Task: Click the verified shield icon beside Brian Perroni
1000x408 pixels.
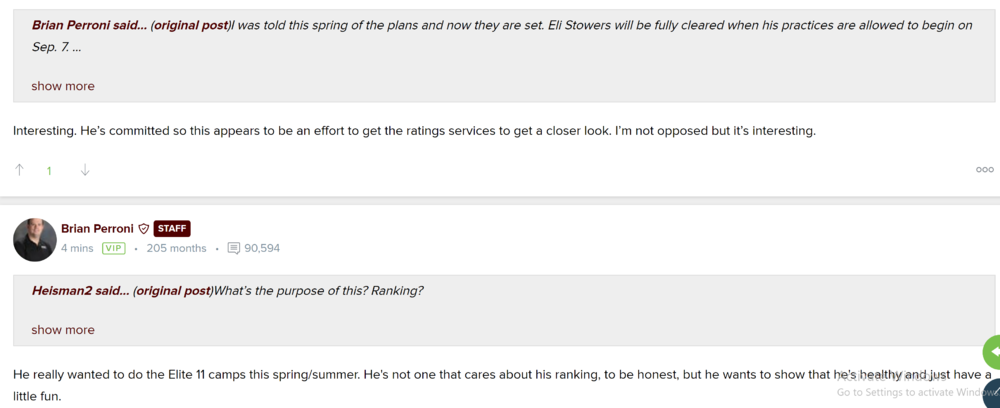Action: 144,229
